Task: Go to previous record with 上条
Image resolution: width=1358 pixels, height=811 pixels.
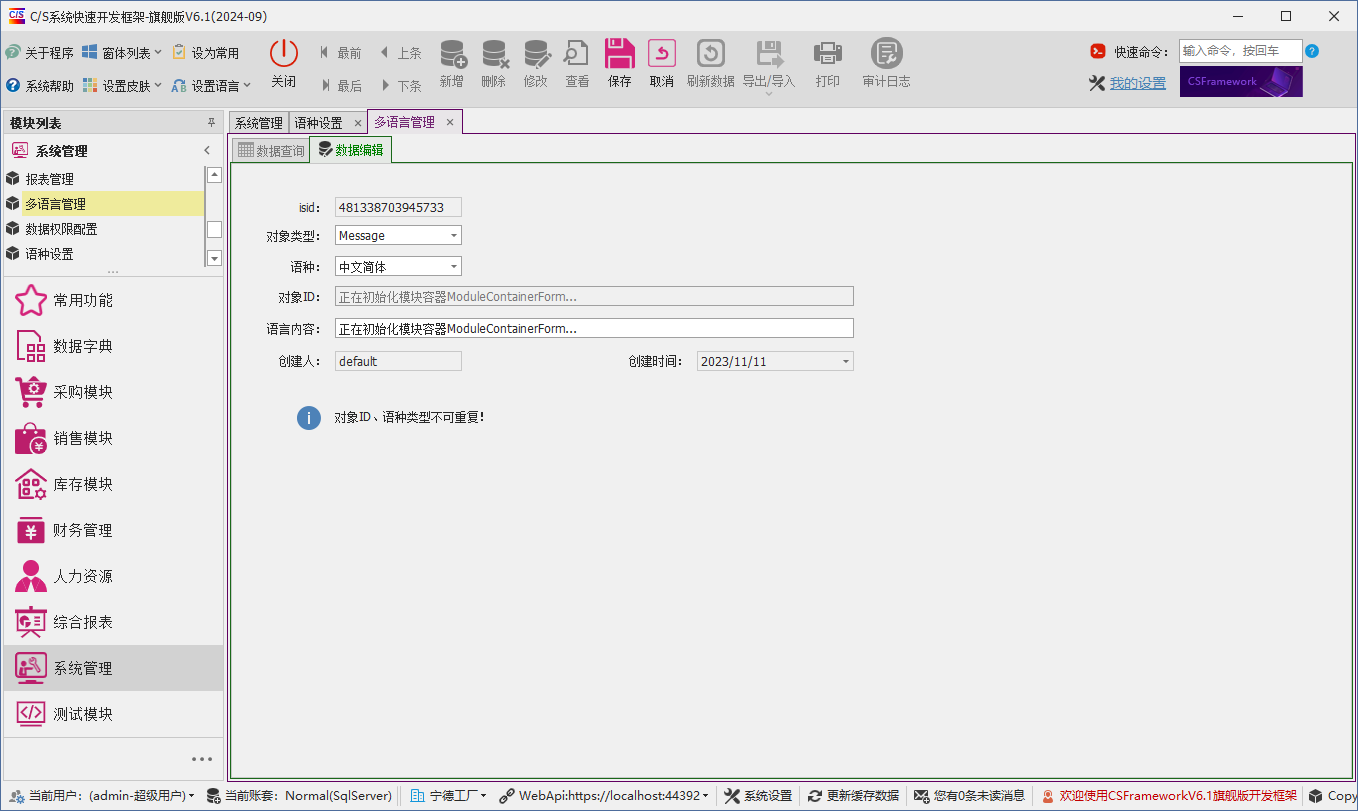Action: pyautogui.click(x=400, y=53)
